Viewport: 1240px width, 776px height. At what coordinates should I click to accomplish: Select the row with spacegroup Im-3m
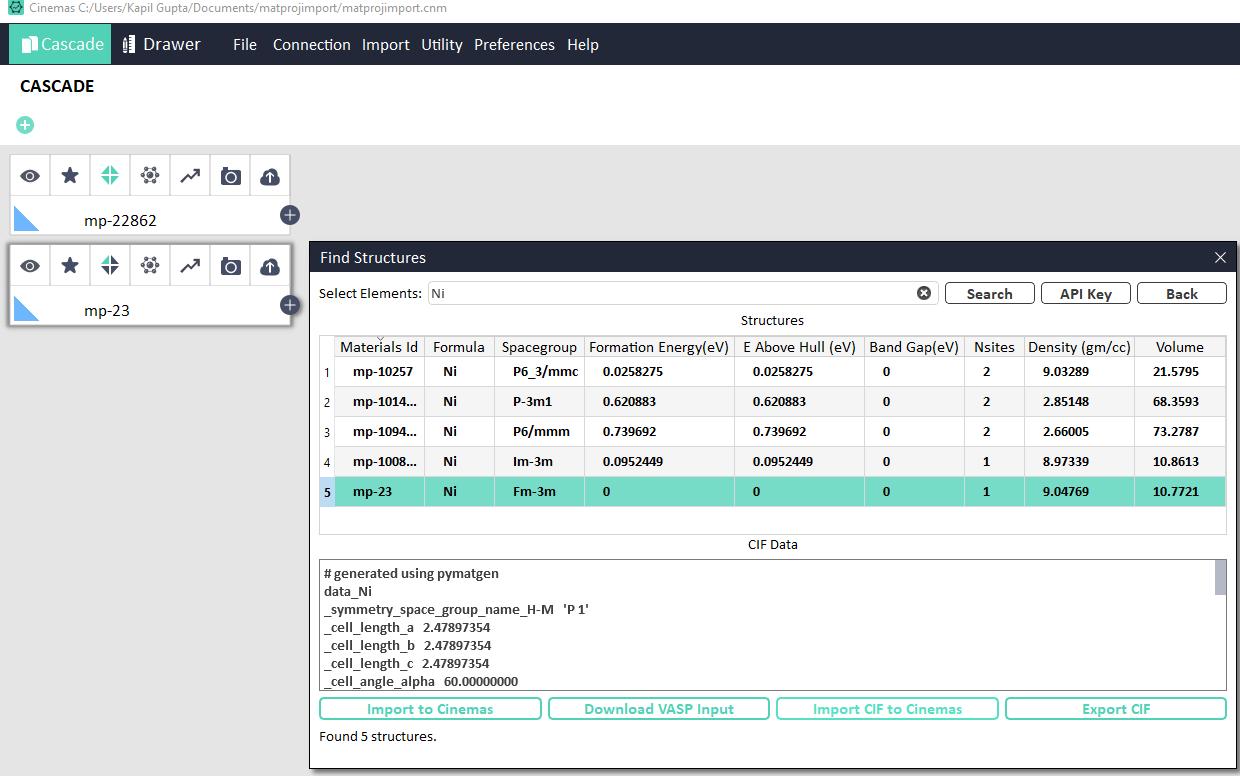point(773,461)
